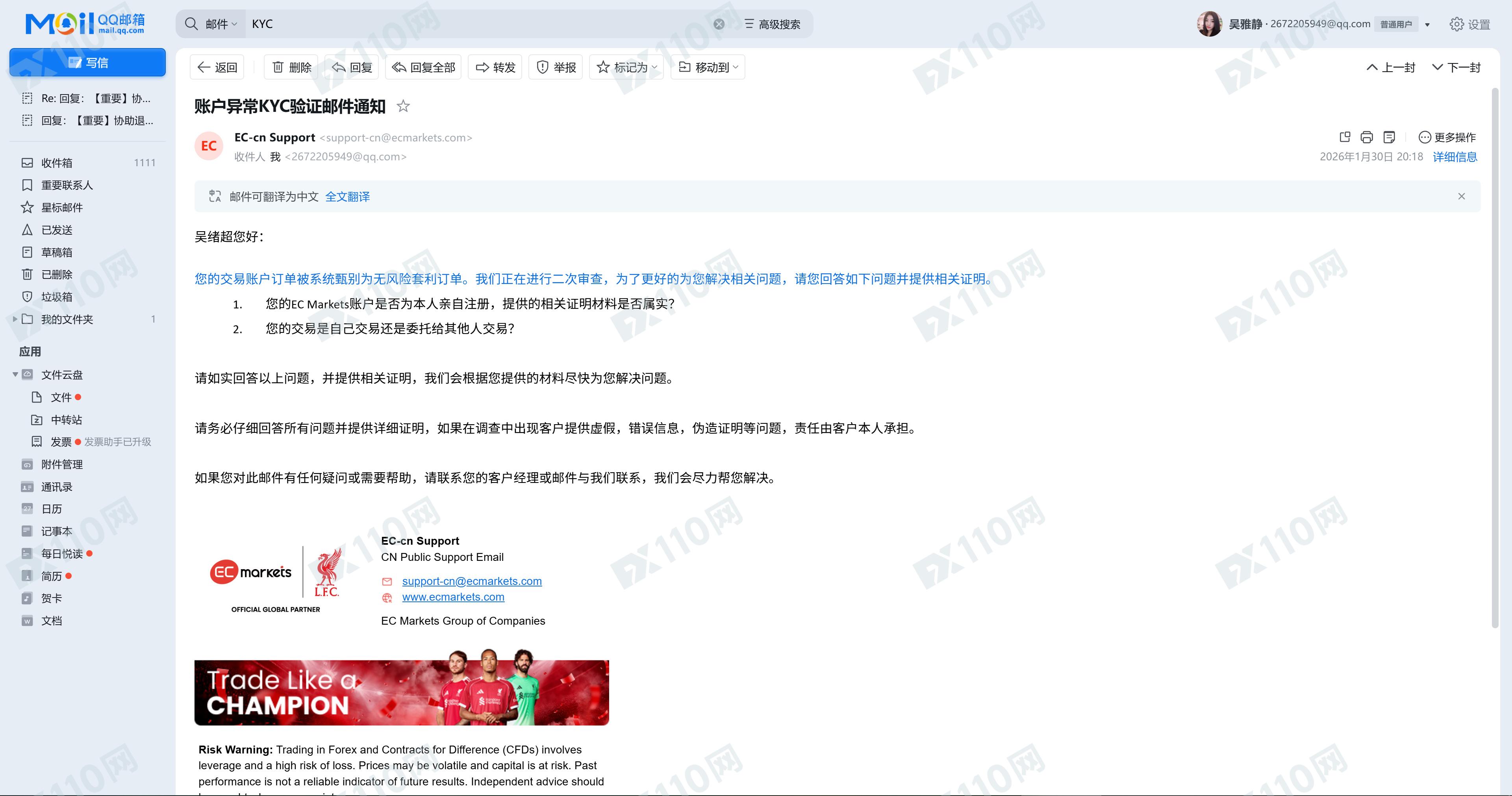Click 全文翻译 to translate email
Image resolution: width=1512 pixels, height=796 pixels.
[347, 197]
